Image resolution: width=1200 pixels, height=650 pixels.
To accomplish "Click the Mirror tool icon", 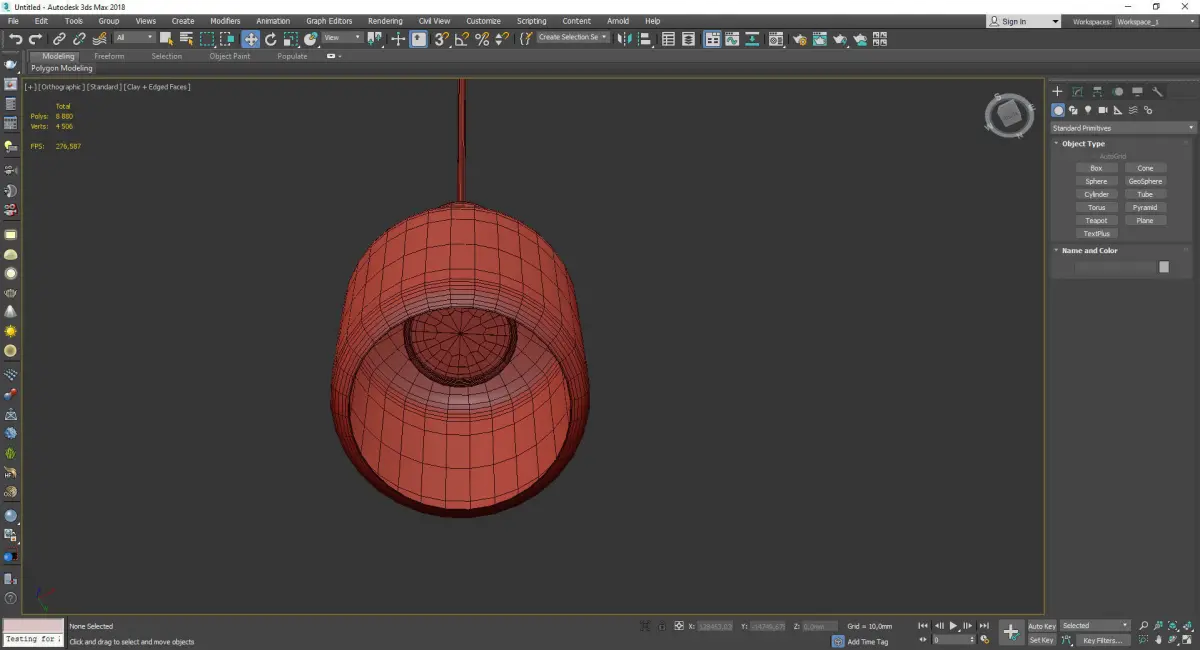I will pos(624,39).
